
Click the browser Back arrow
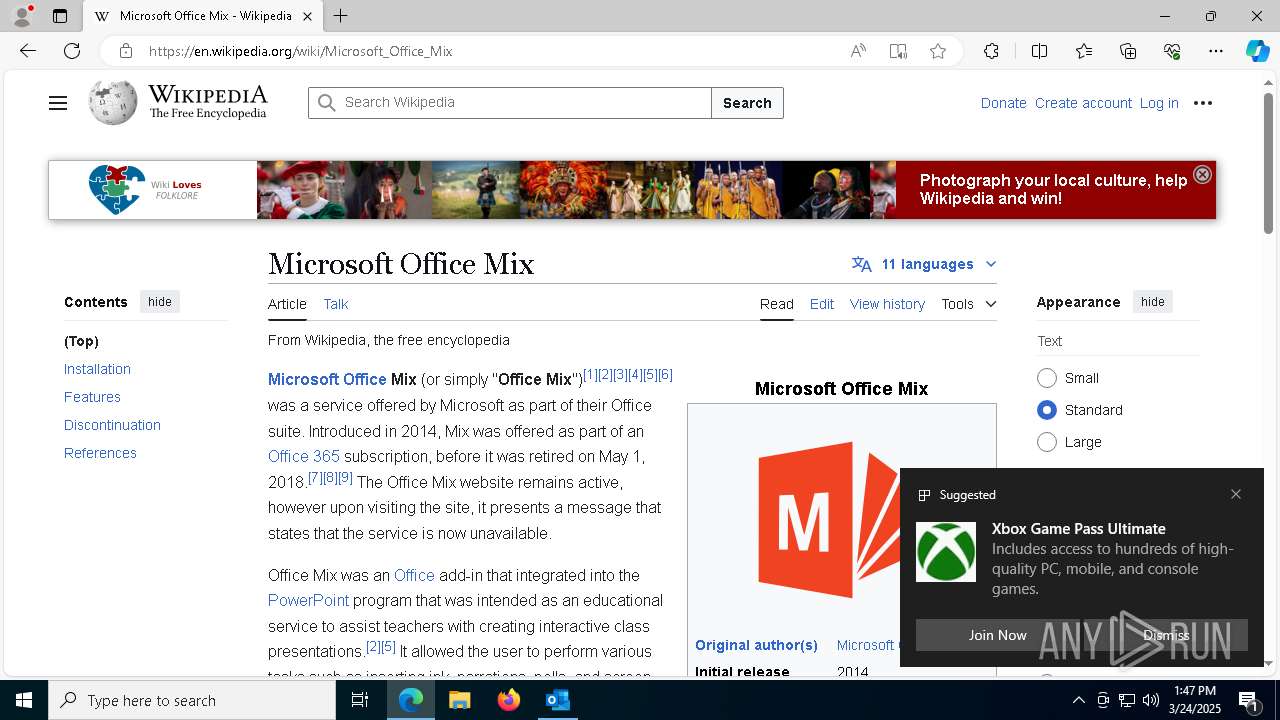tap(28, 51)
